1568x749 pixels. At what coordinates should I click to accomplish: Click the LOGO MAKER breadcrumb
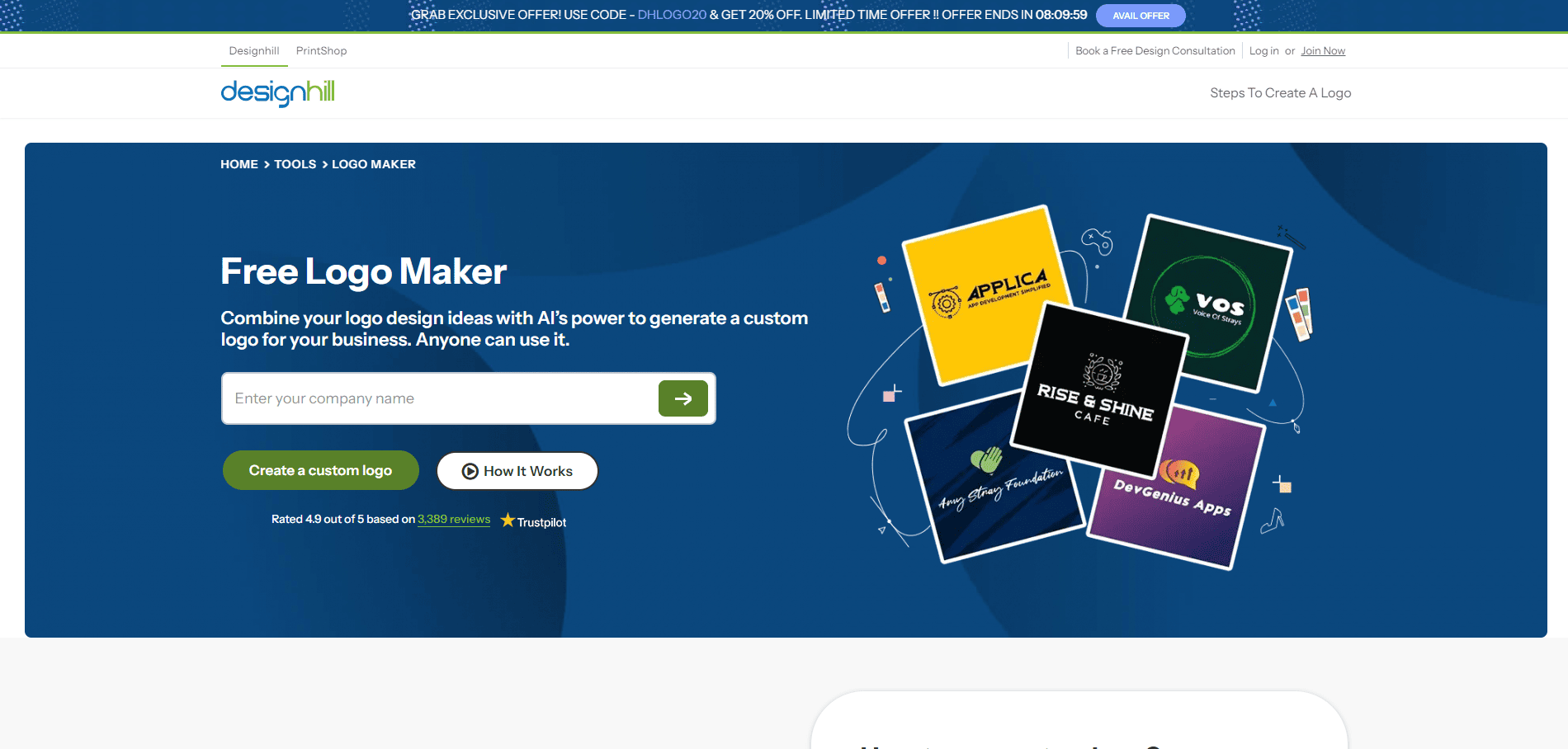tap(374, 164)
